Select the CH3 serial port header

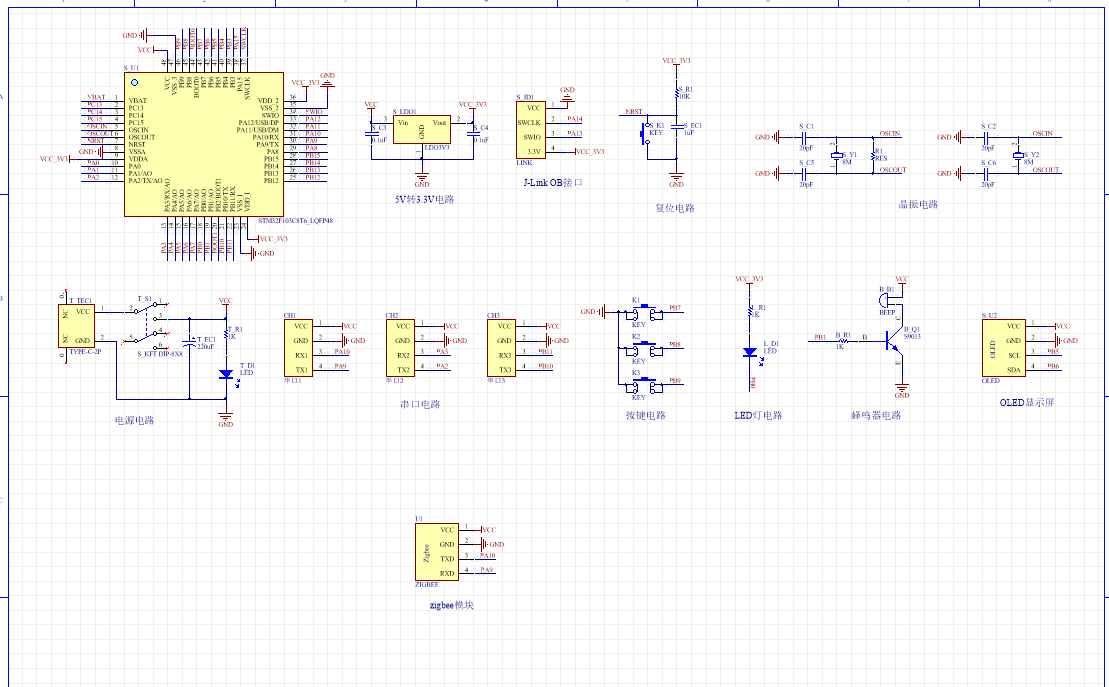502,348
